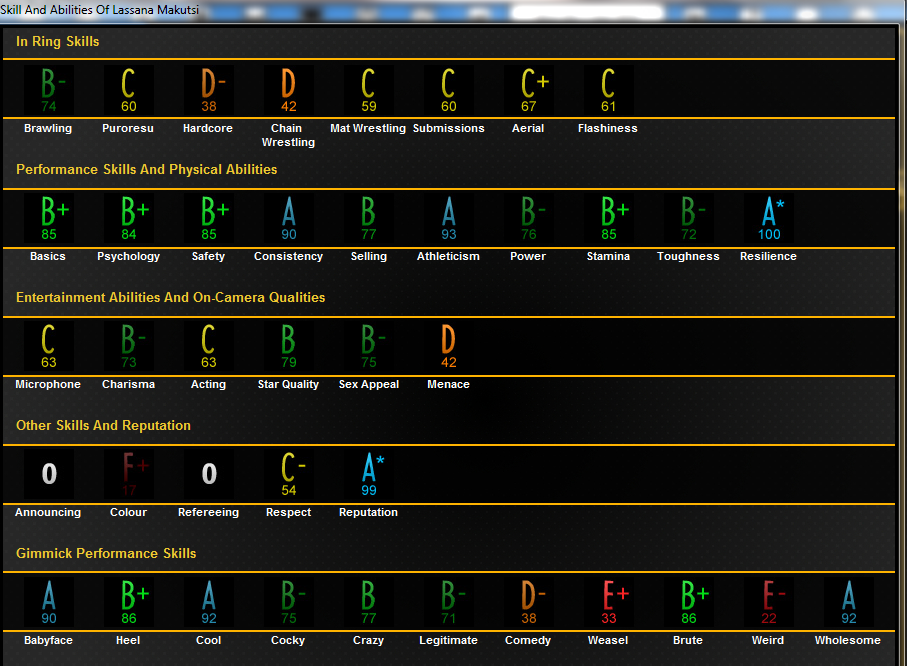The height and width of the screenshot is (666, 907).
Task: Select the Babyface A 90 gimmick tile
Action: [x=49, y=602]
